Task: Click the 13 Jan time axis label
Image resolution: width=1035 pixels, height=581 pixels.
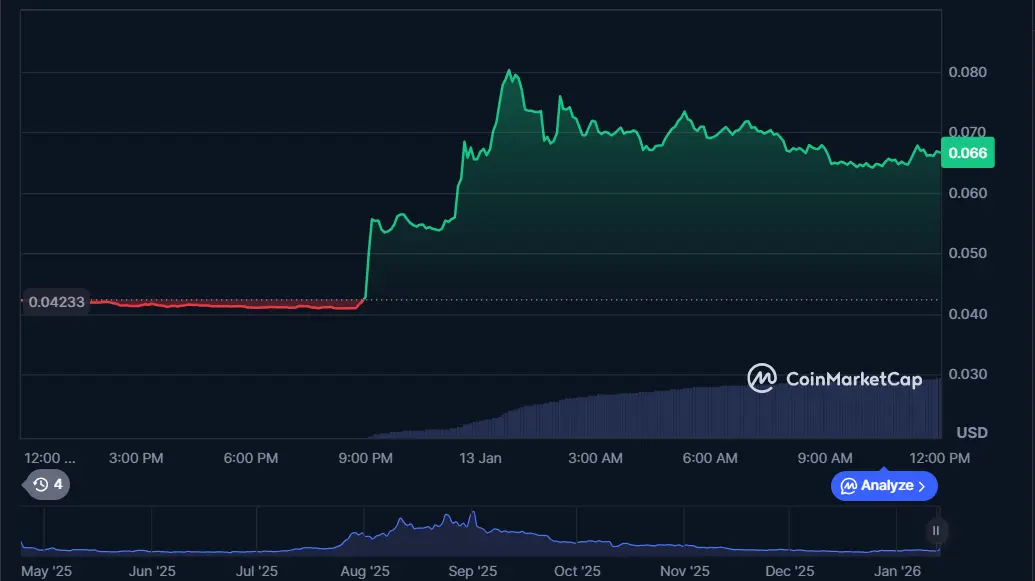Action: pyautogui.click(x=480, y=458)
